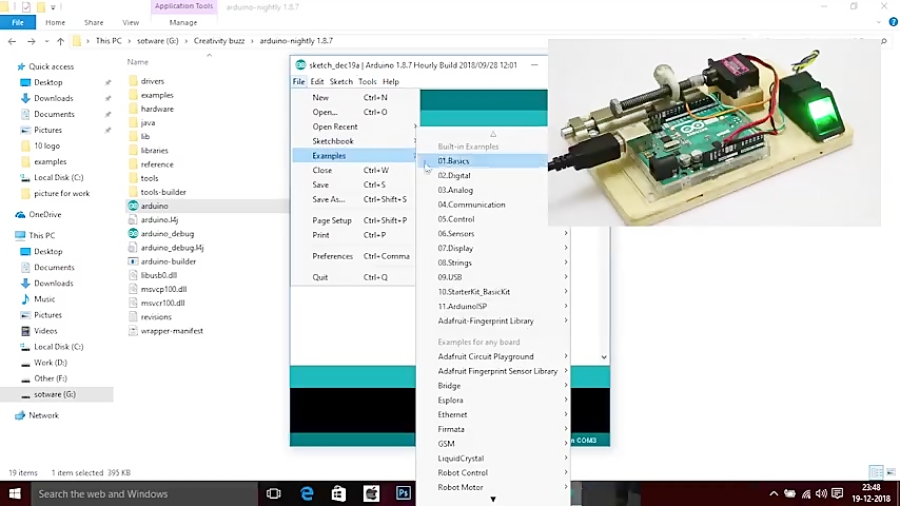
Task: Click the fingerprint lock project photo
Action: click(x=714, y=133)
